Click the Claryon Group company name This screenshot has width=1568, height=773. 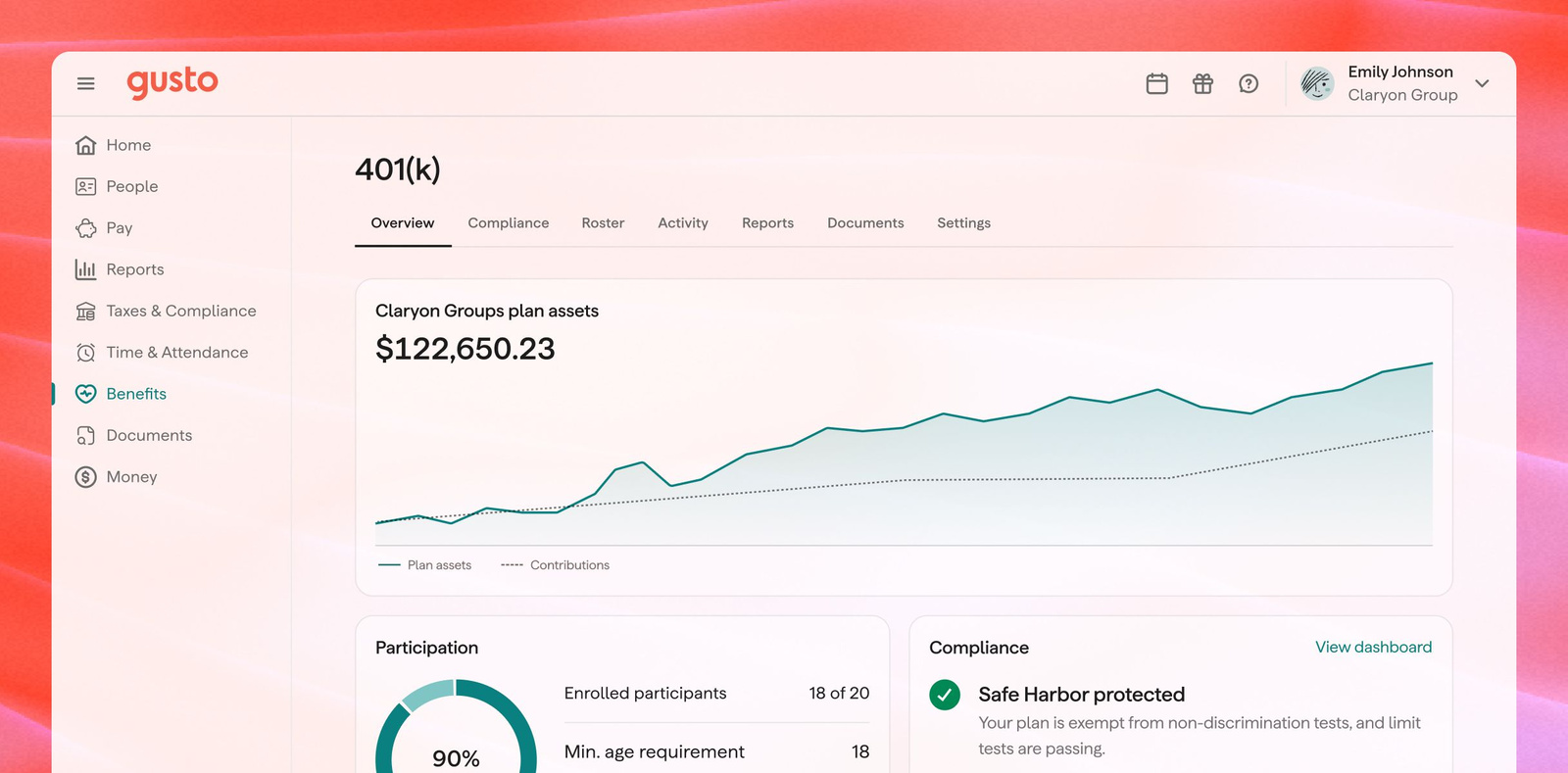coord(1402,95)
